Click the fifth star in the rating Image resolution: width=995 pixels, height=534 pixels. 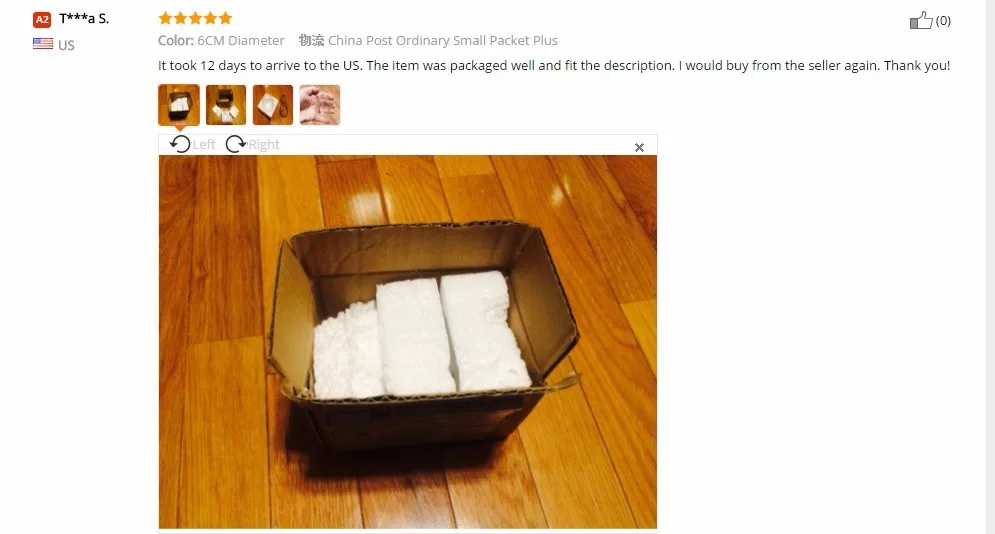(x=225, y=18)
